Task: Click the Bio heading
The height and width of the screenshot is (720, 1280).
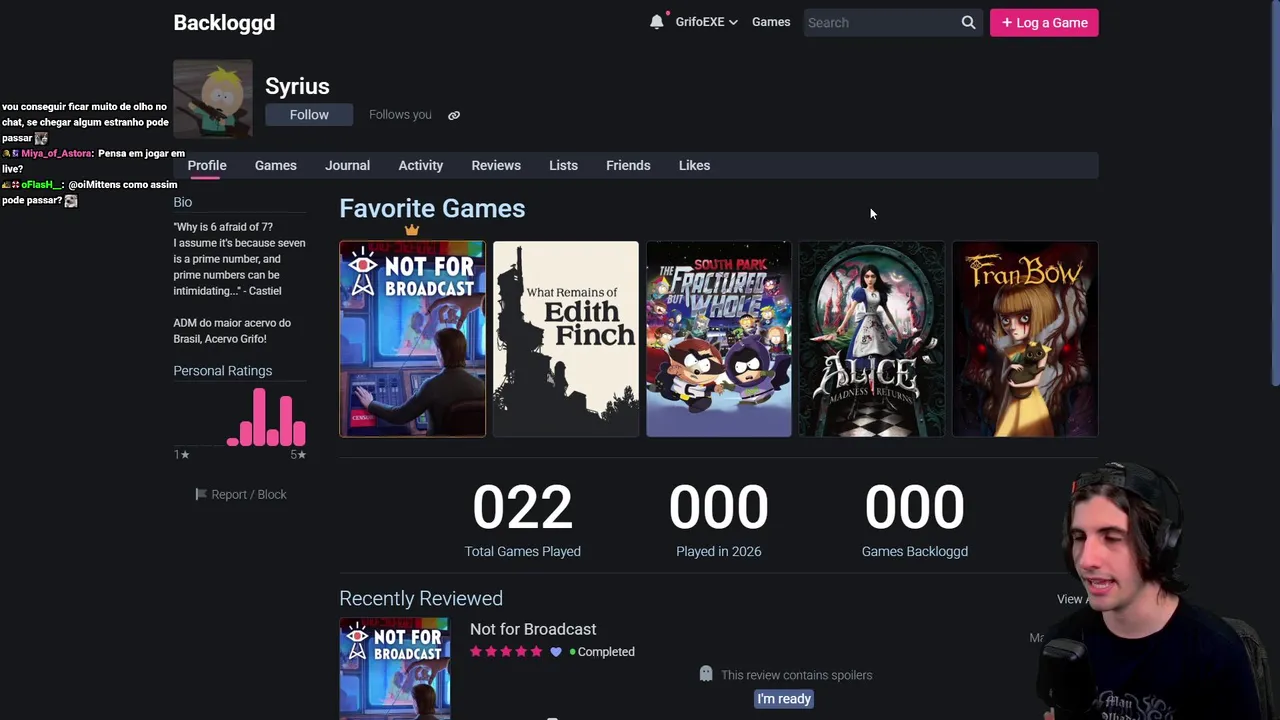Action: click(183, 202)
